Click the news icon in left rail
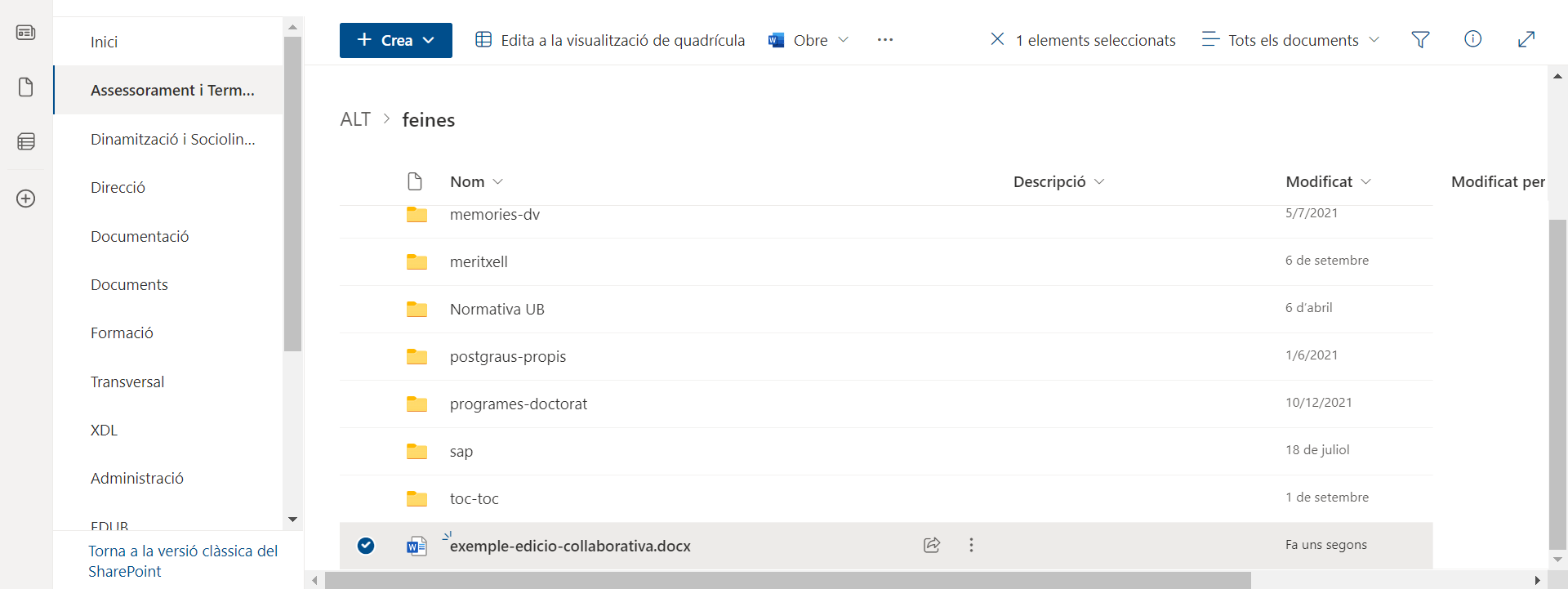Image resolution: width=1568 pixels, height=589 pixels. point(26,33)
